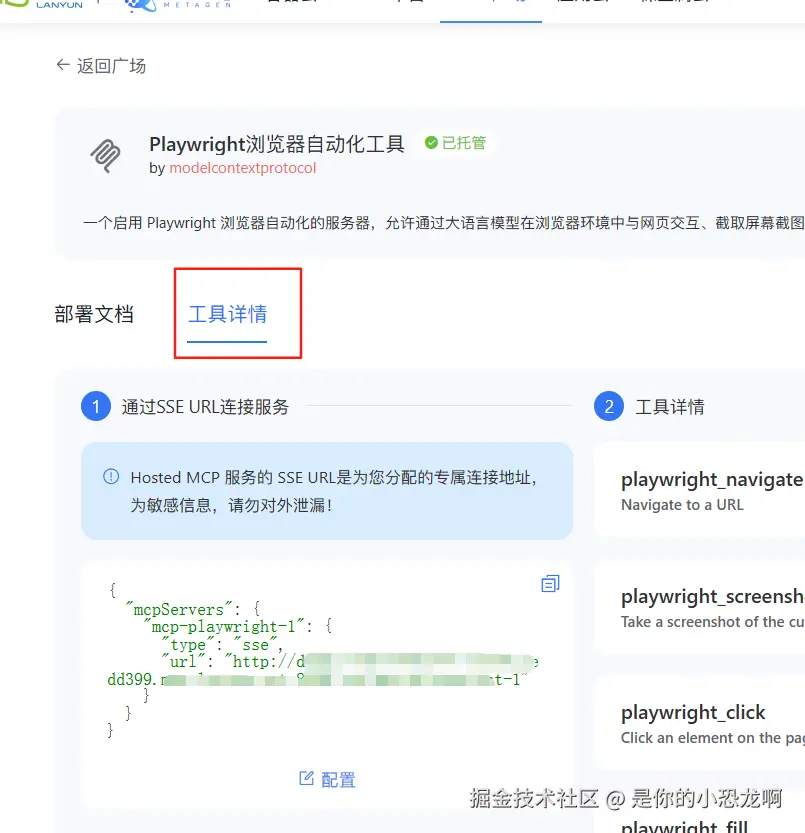Click the Hosted MCP SSE URL notice text

(334, 491)
